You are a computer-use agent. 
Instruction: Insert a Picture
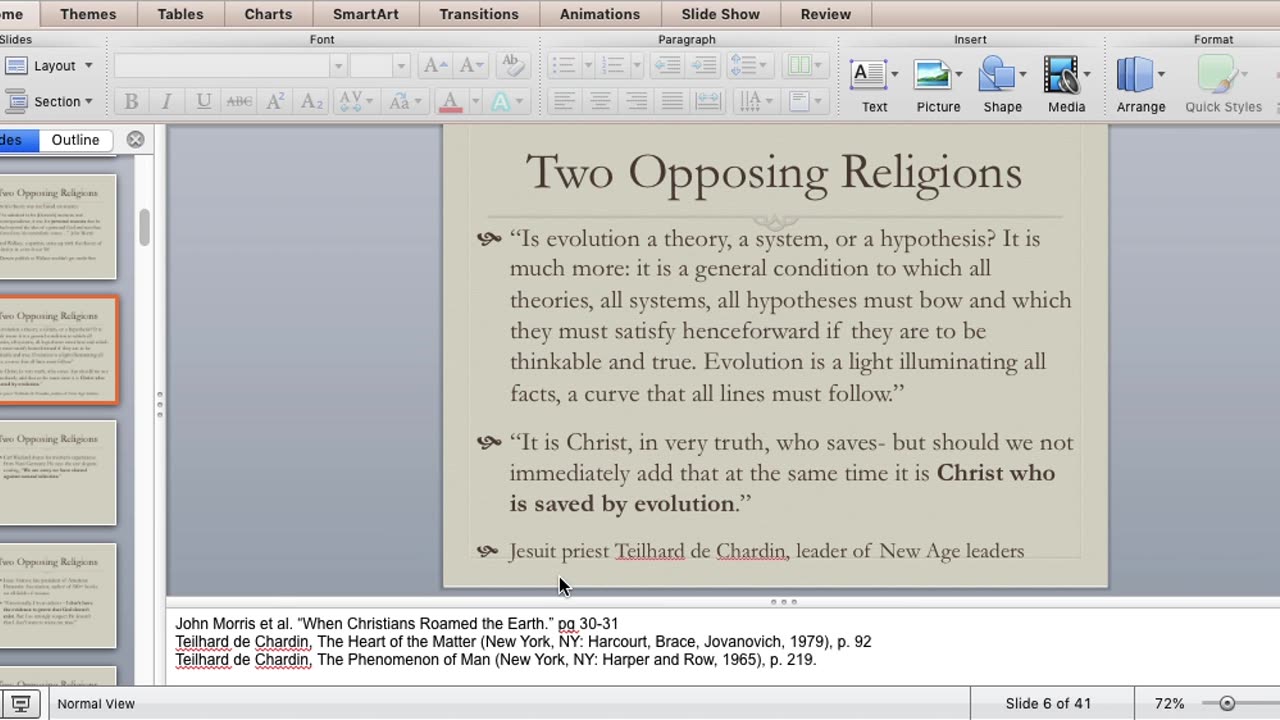(933, 84)
